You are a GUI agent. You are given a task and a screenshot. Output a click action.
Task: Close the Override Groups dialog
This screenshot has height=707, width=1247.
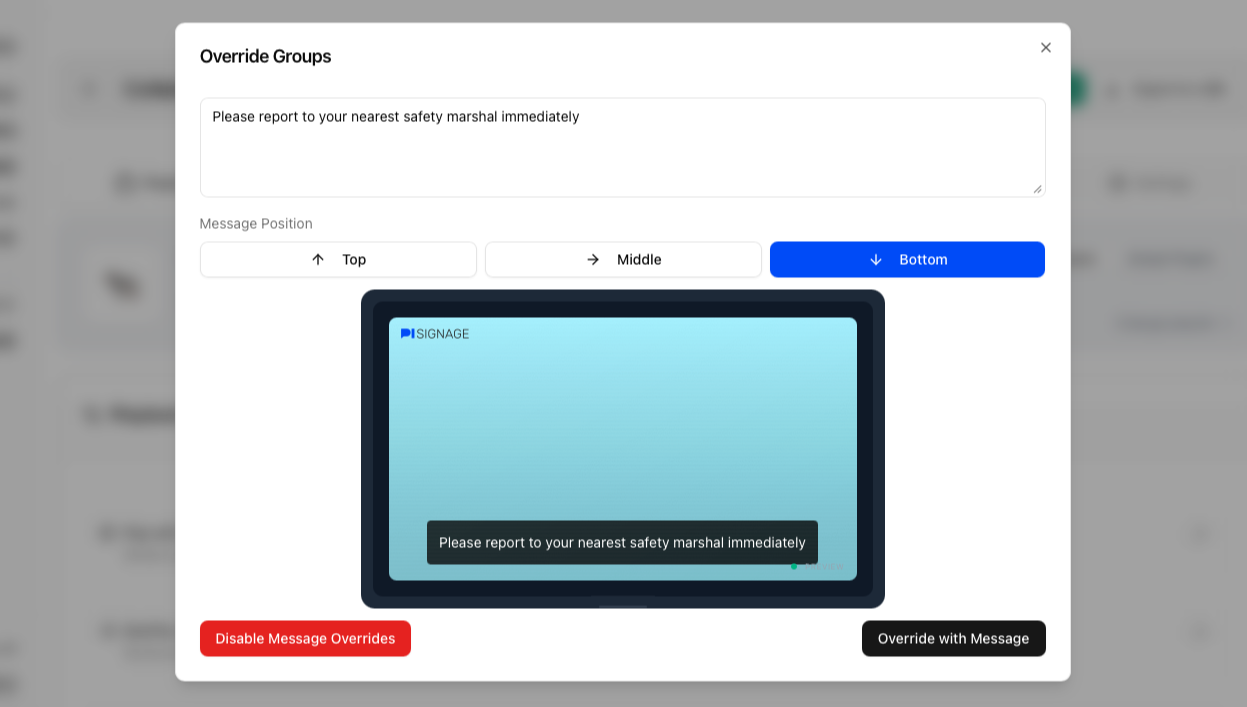tap(1045, 48)
